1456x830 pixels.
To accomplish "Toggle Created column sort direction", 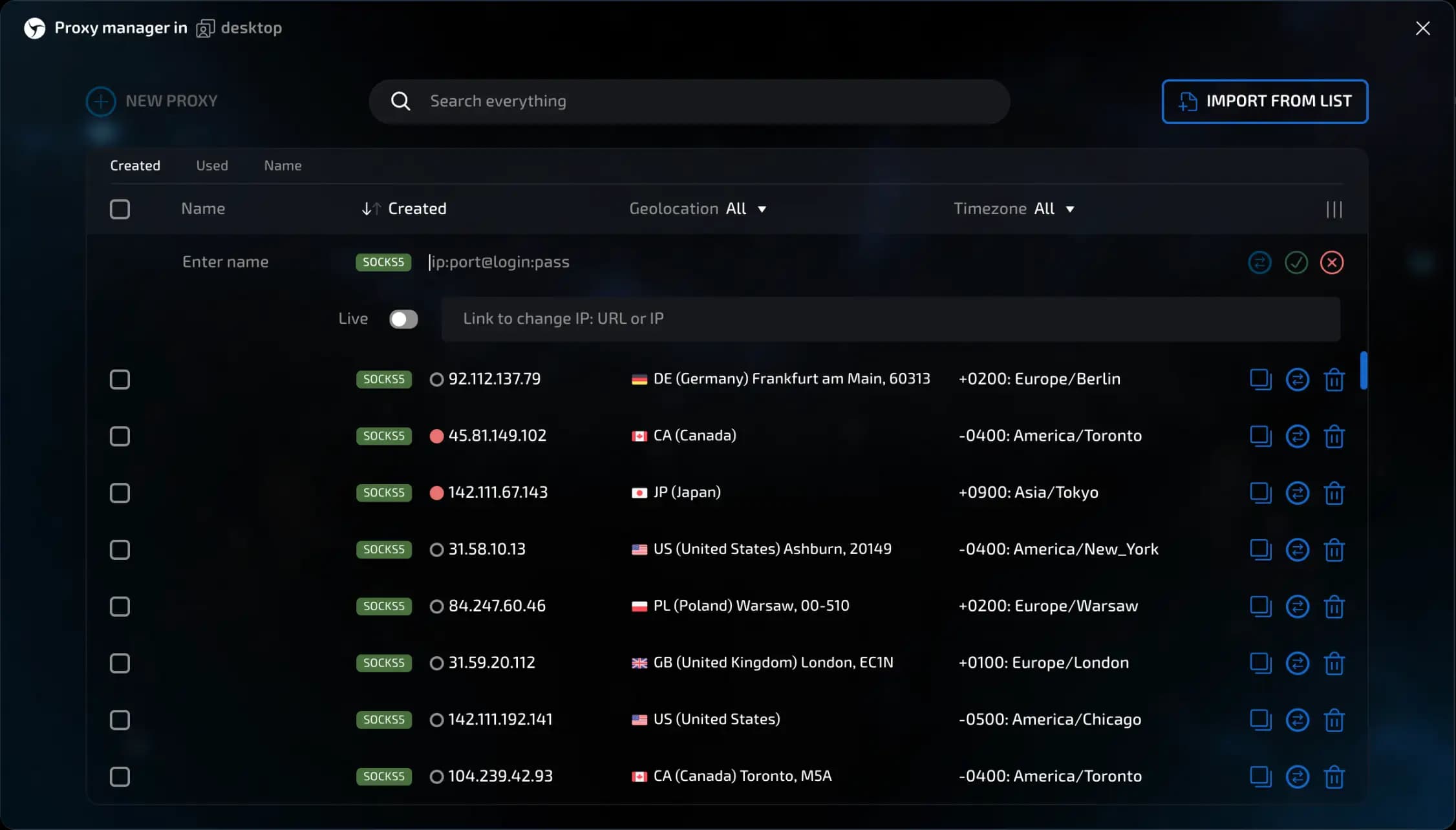I will 370,208.
